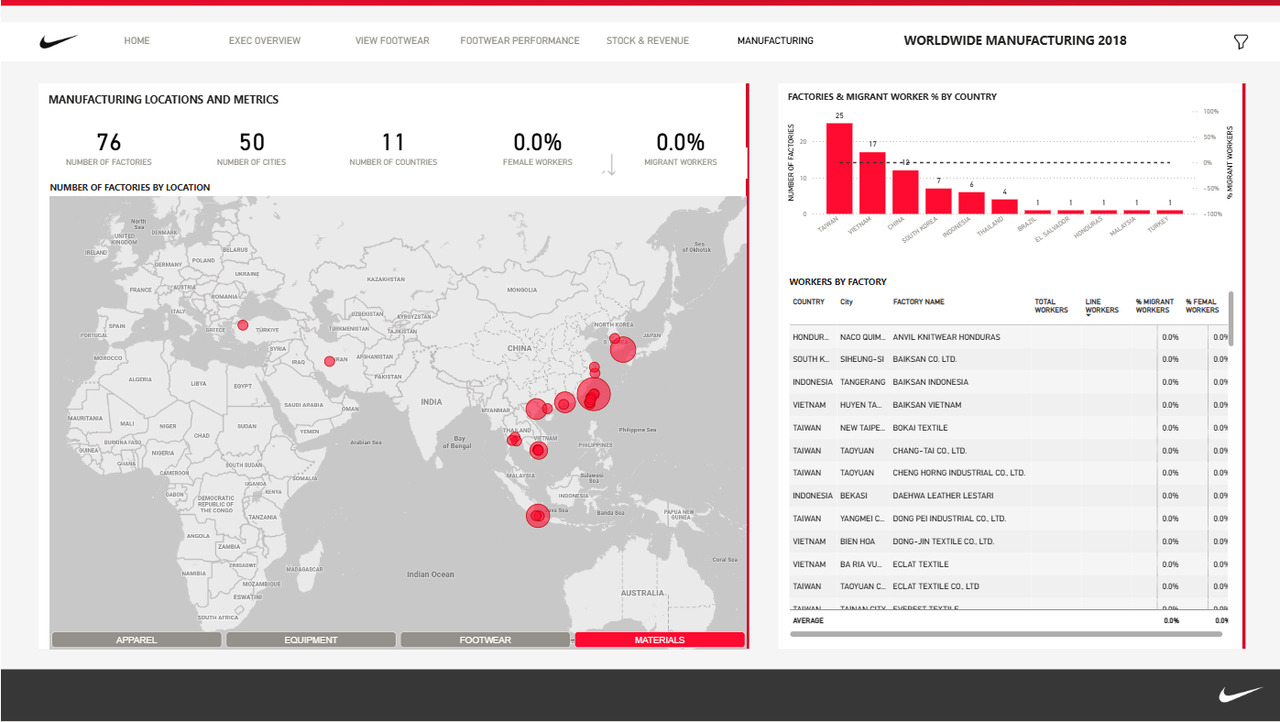Click the TANGERANG city cell
This screenshot has width=1280, height=722.
click(863, 382)
